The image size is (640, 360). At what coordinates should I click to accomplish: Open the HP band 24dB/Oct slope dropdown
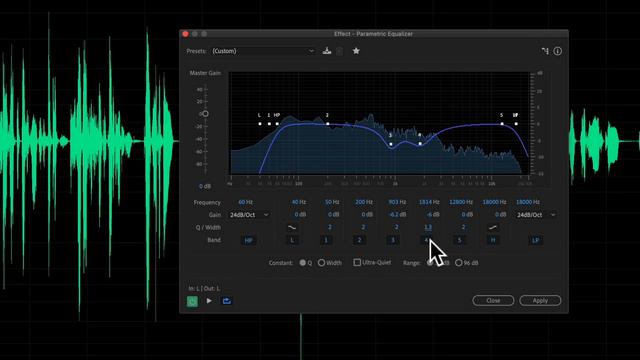click(x=249, y=215)
